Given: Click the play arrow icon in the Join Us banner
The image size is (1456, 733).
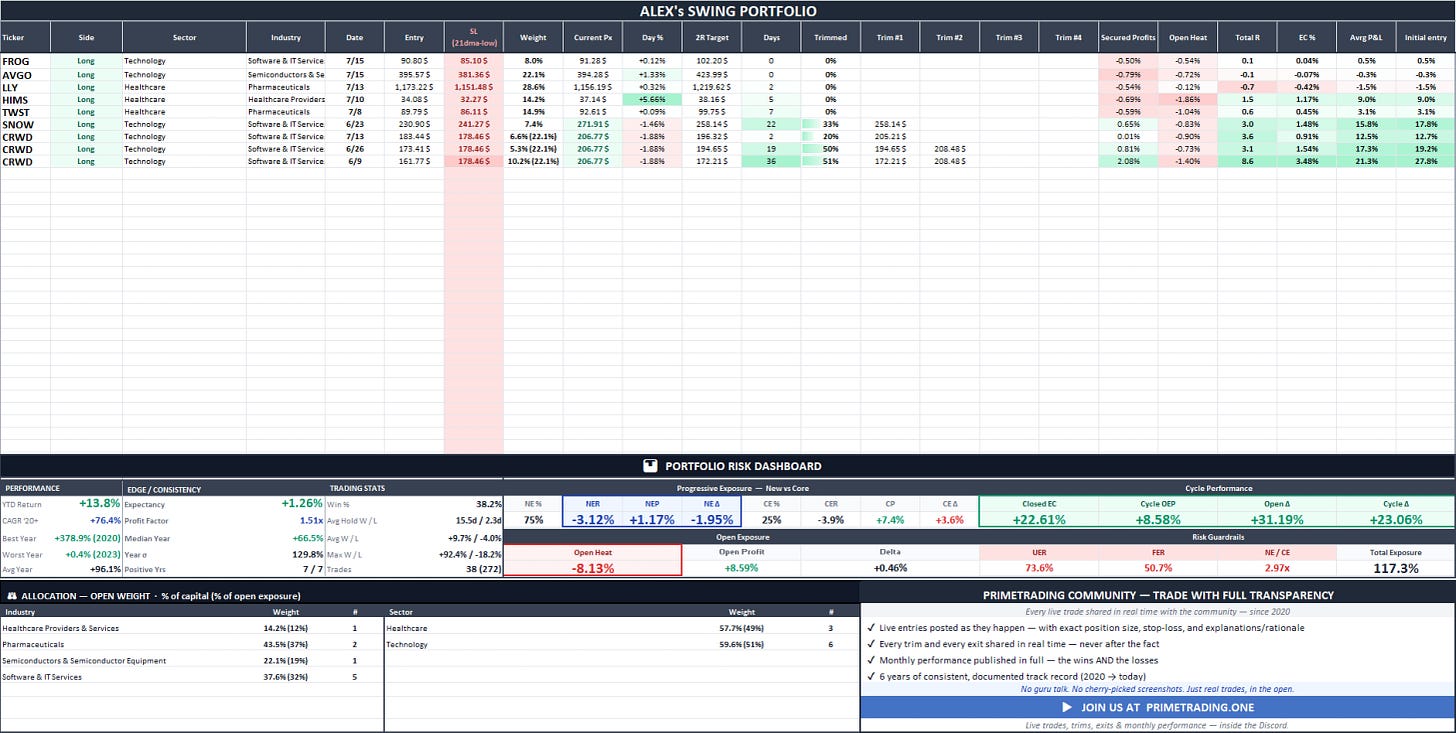Looking at the screenshot, I should pyautogui.click(x=1066, y=707).
